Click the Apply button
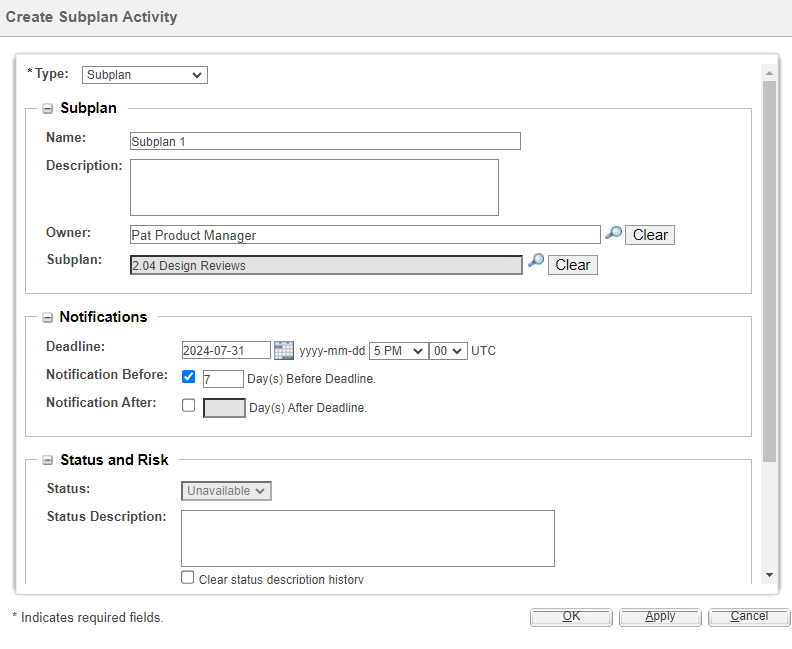Screen dimensions: 792x649 660,617
